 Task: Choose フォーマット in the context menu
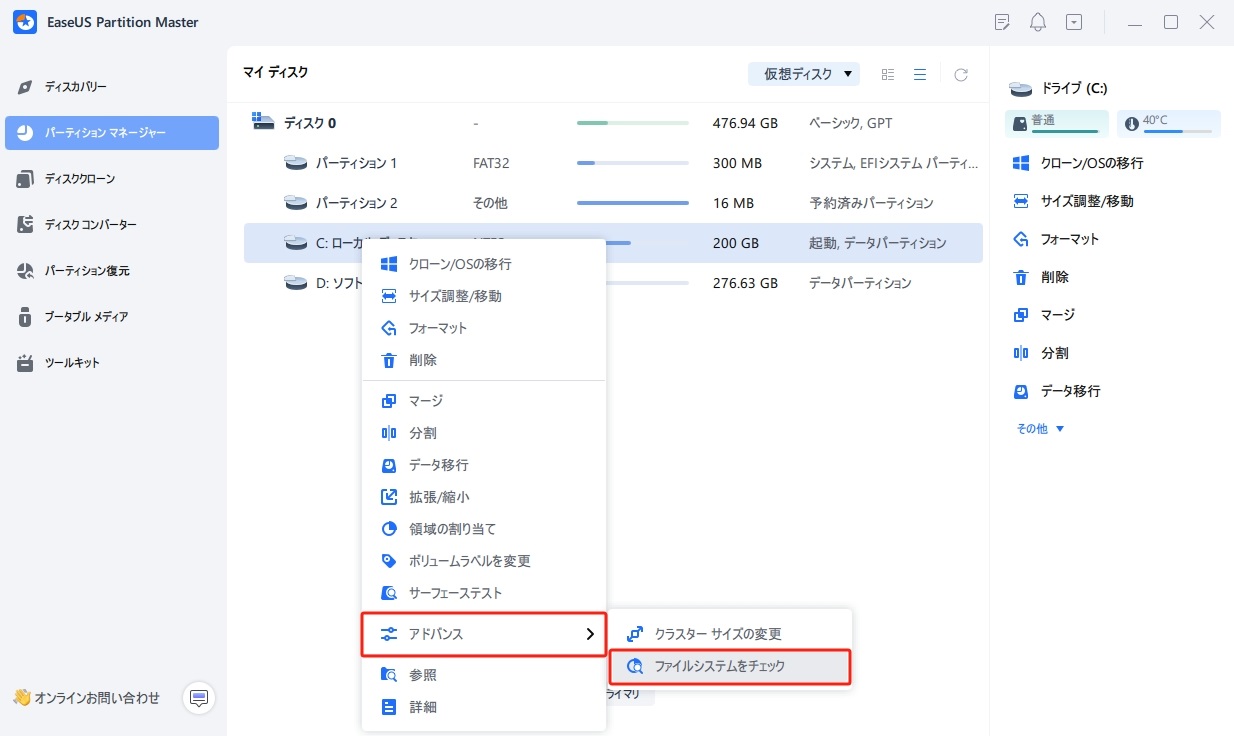click(484, 328)
